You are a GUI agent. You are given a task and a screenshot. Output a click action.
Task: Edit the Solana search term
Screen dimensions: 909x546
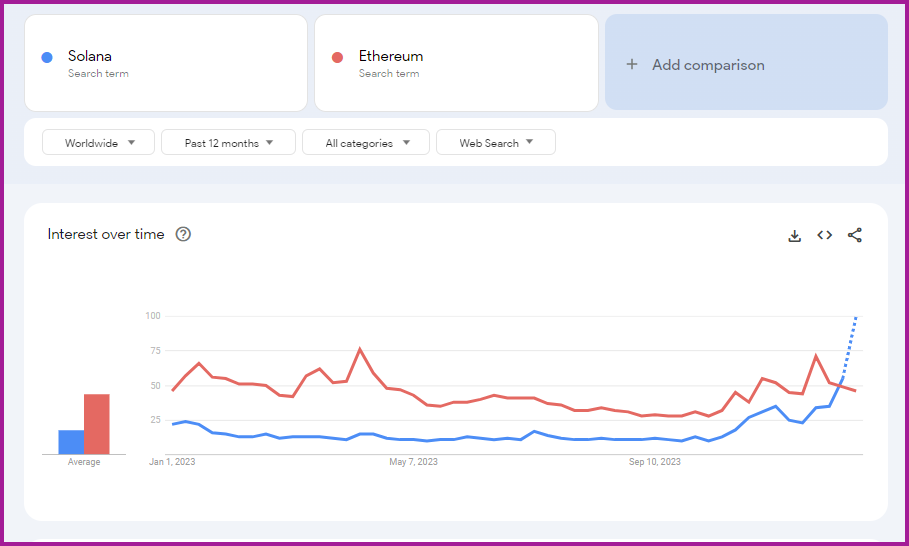pos(90,56)
